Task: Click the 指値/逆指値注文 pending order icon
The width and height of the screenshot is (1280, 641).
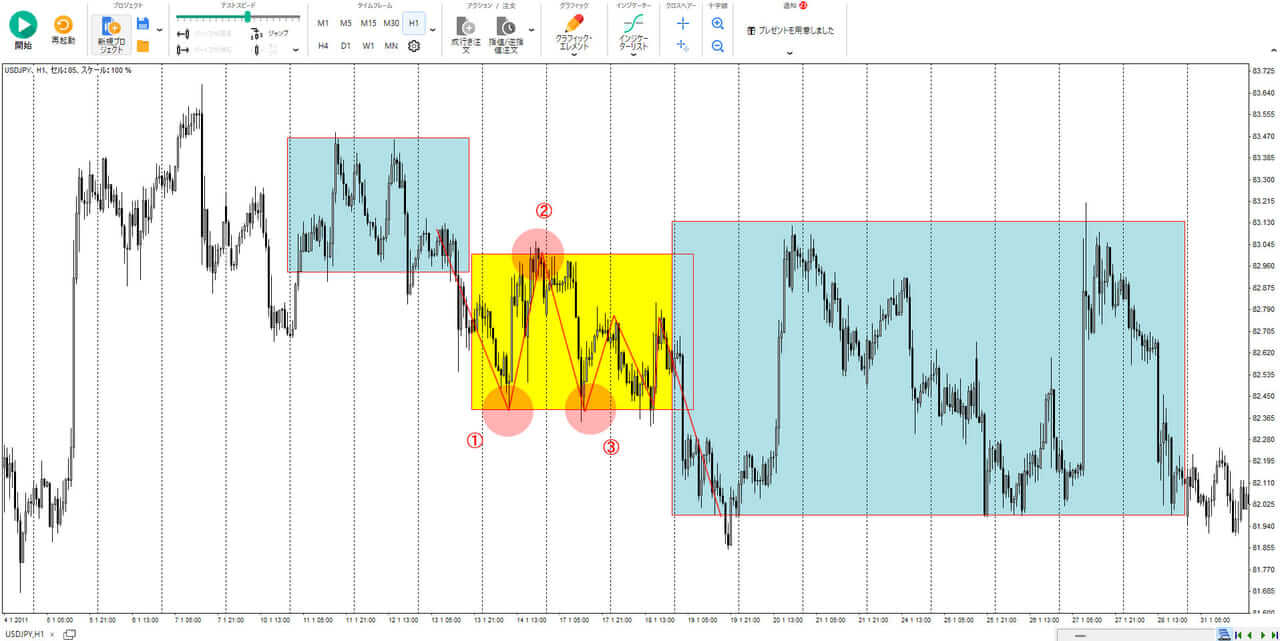Action: (506, 36)
